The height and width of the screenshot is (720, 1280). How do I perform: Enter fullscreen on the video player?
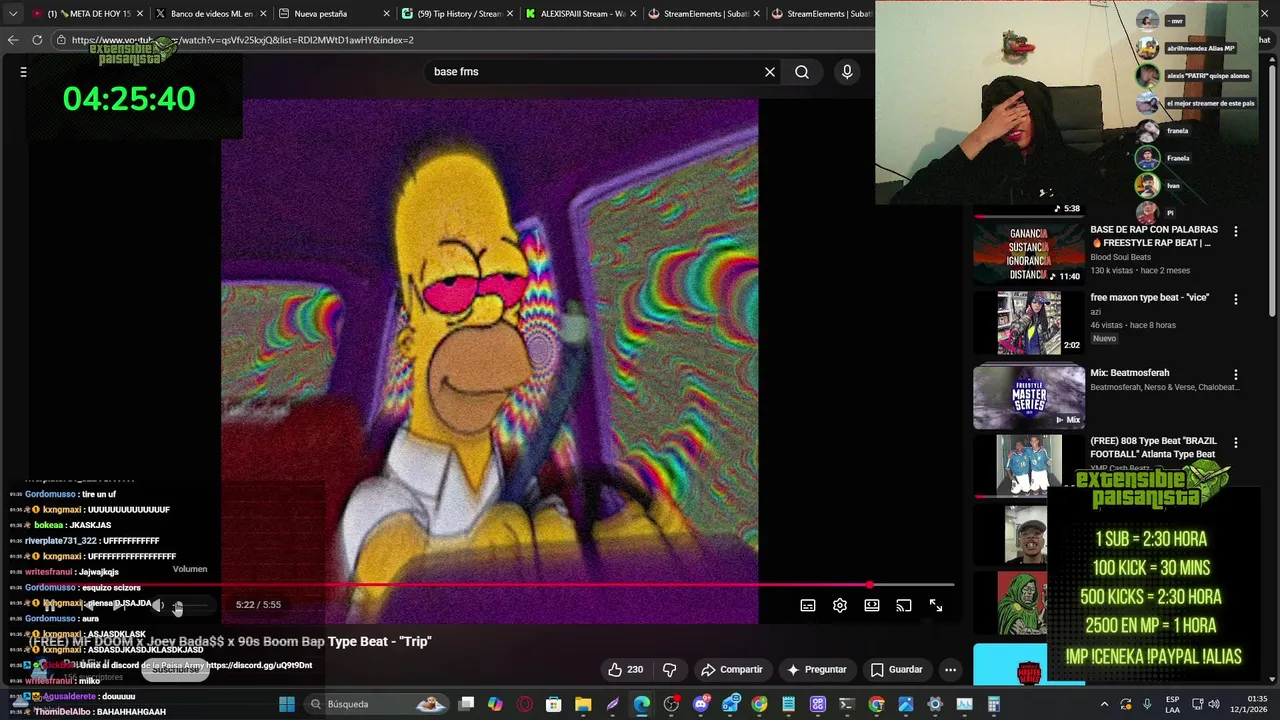936,605
